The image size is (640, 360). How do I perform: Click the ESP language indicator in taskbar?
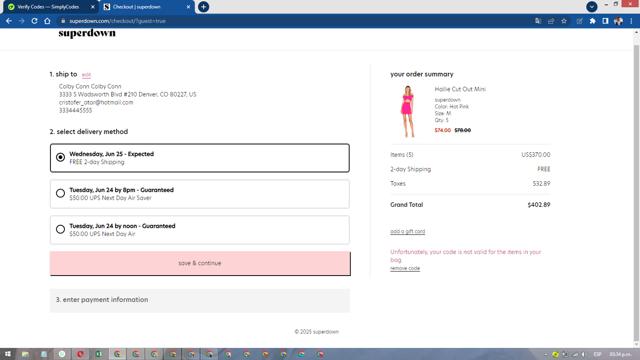point(598,354)
